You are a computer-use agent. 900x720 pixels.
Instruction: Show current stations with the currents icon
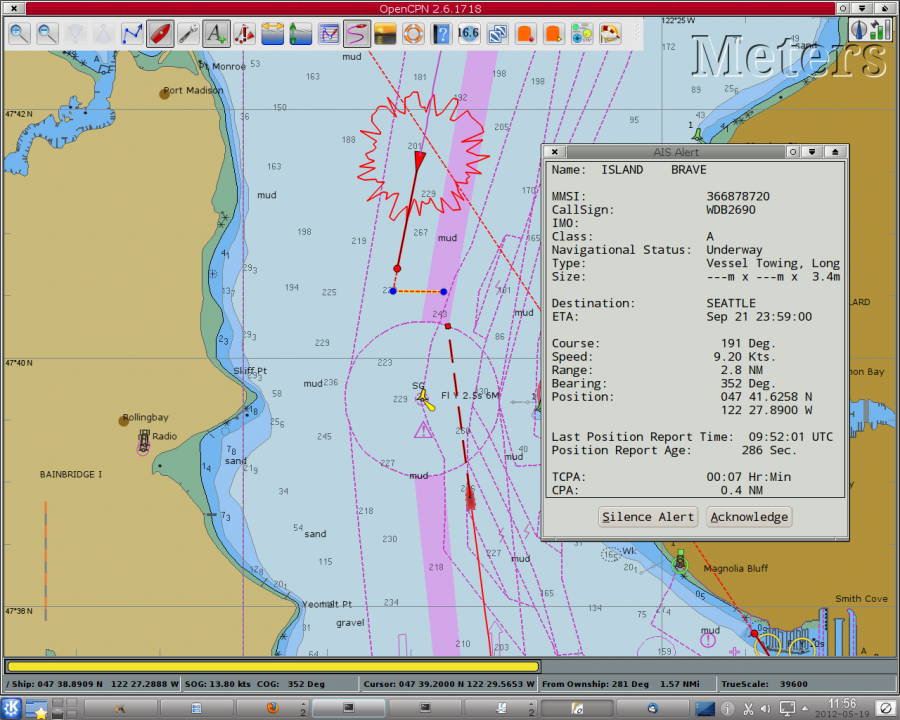[273, 33]
